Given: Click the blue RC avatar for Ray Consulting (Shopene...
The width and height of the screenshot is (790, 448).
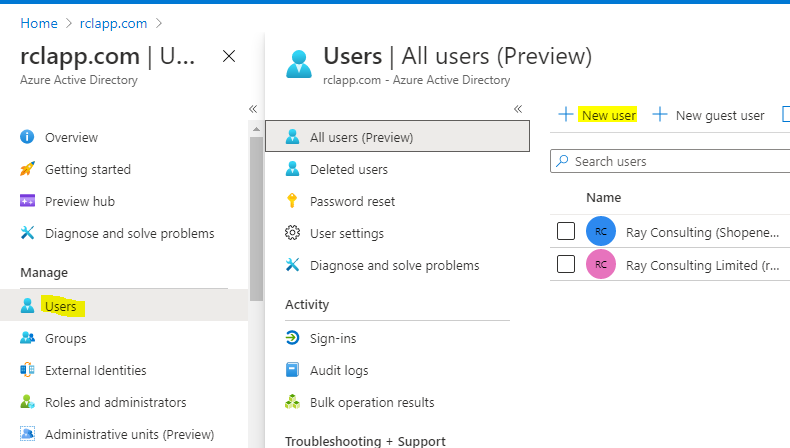Looking at the screenshot, I should tap(601, 231).
